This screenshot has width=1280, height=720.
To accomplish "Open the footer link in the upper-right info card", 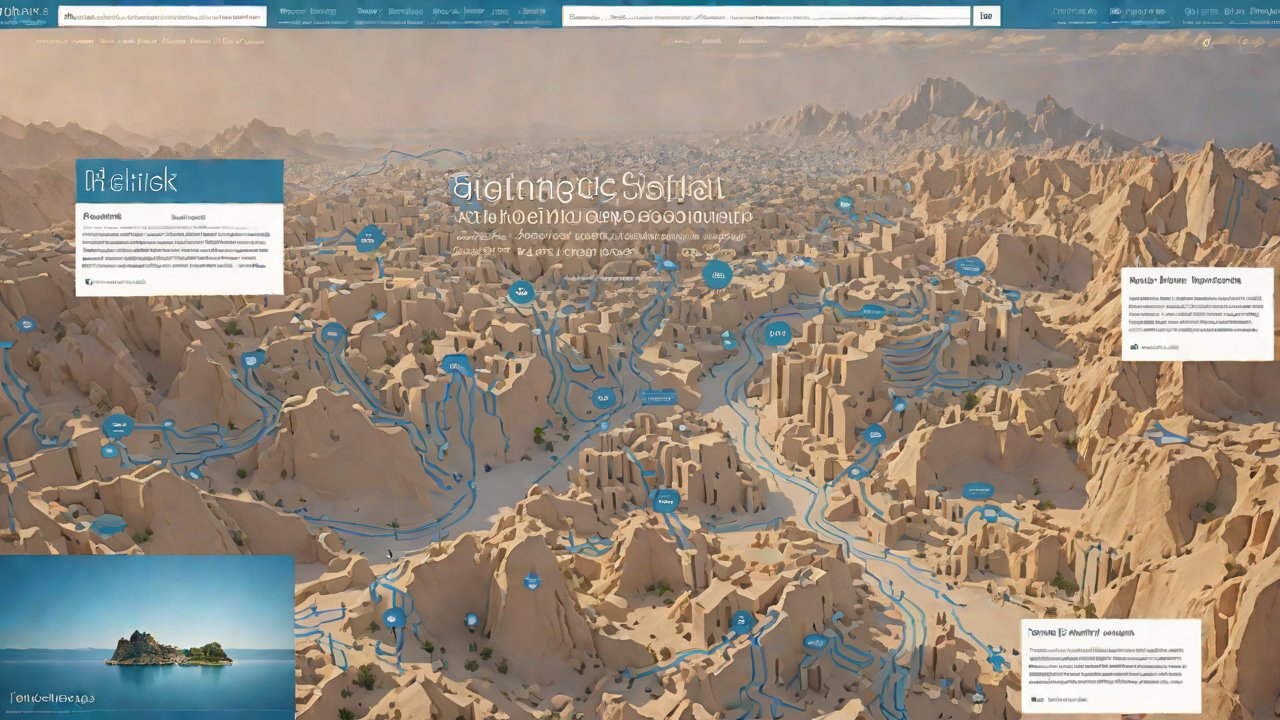I will point(1160,347).
